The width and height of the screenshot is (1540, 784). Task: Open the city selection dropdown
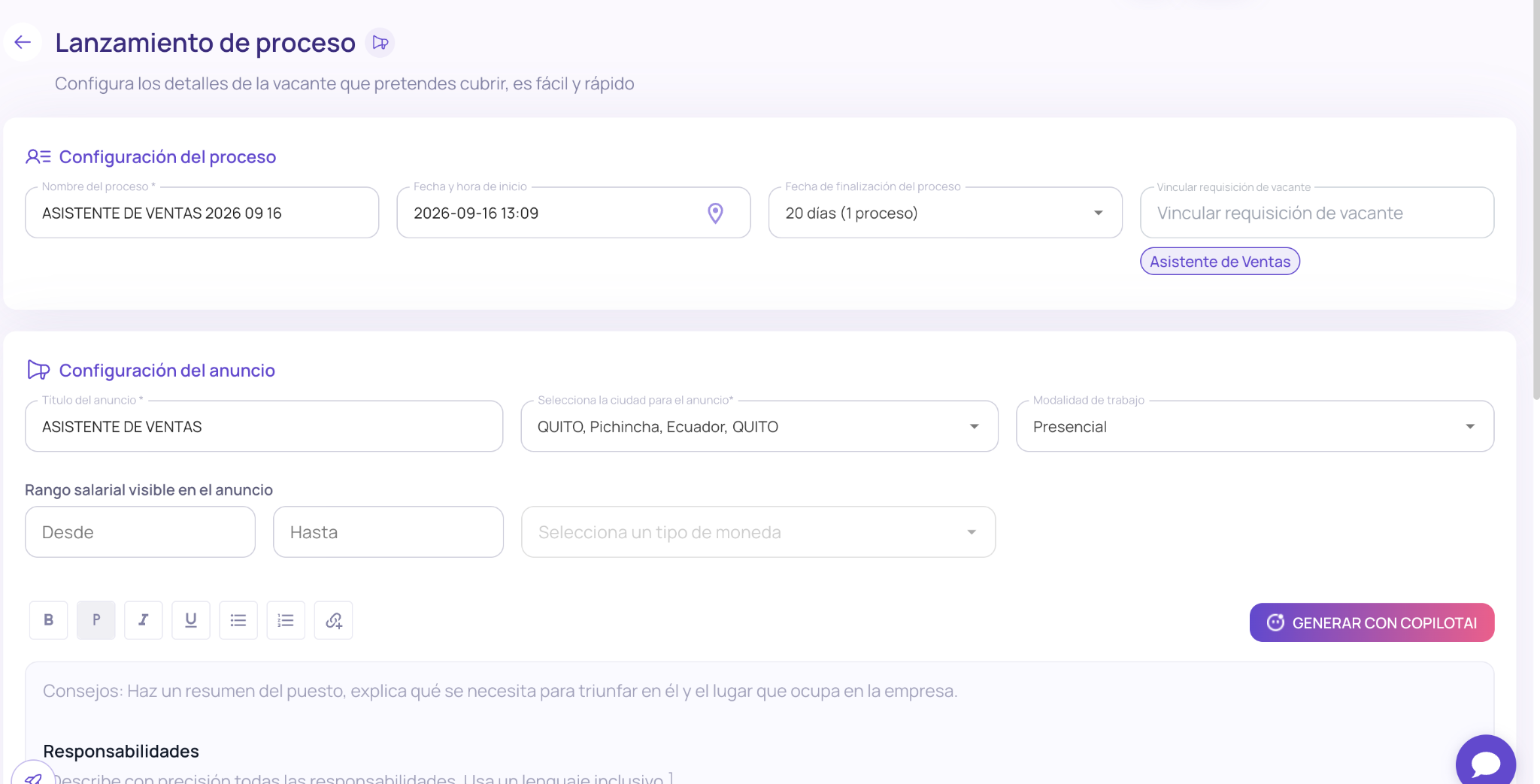(x=759, y=426)
